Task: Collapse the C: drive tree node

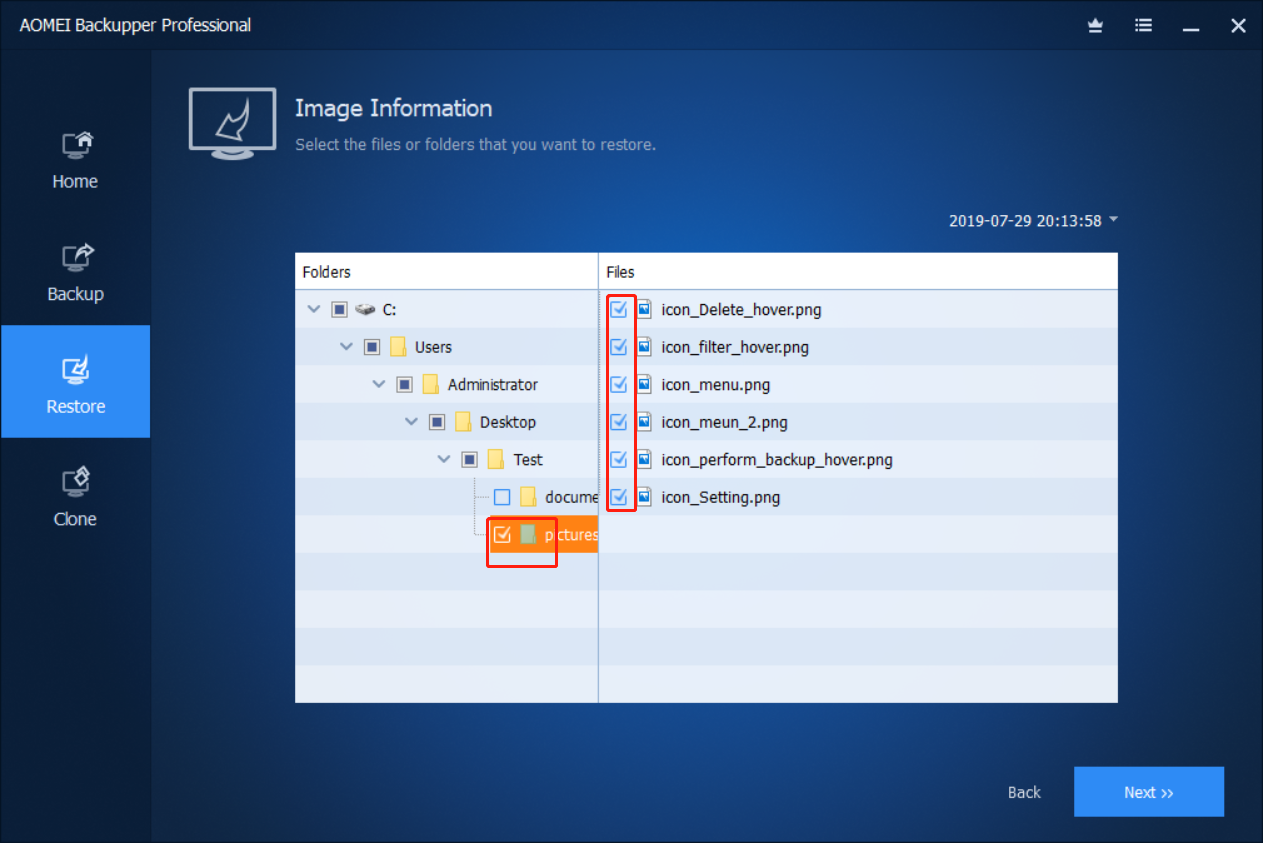Action: coord(313,308)
